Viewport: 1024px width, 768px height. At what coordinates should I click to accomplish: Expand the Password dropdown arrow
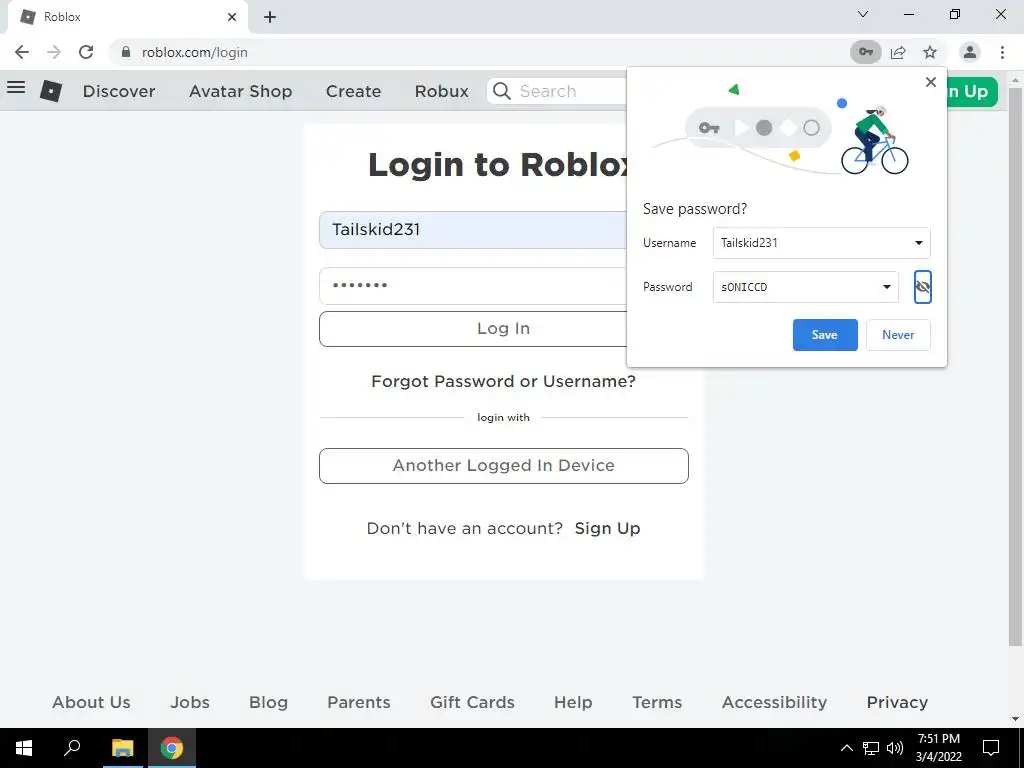886,287
